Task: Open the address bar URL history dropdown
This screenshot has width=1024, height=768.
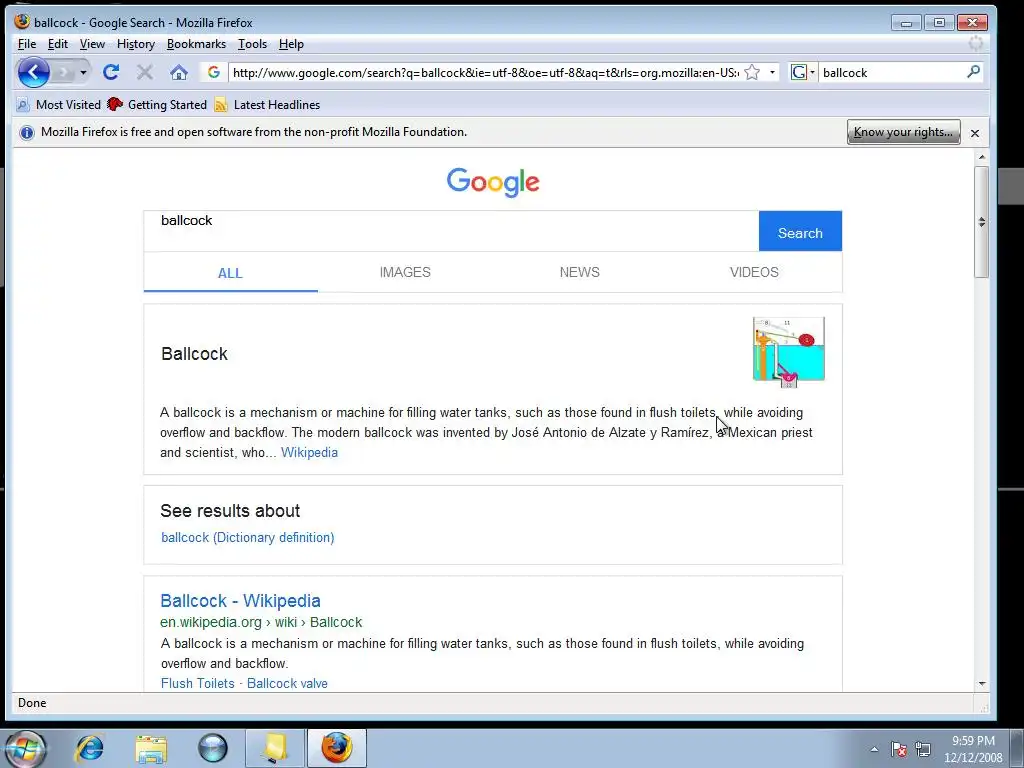Action: [773, 72]
